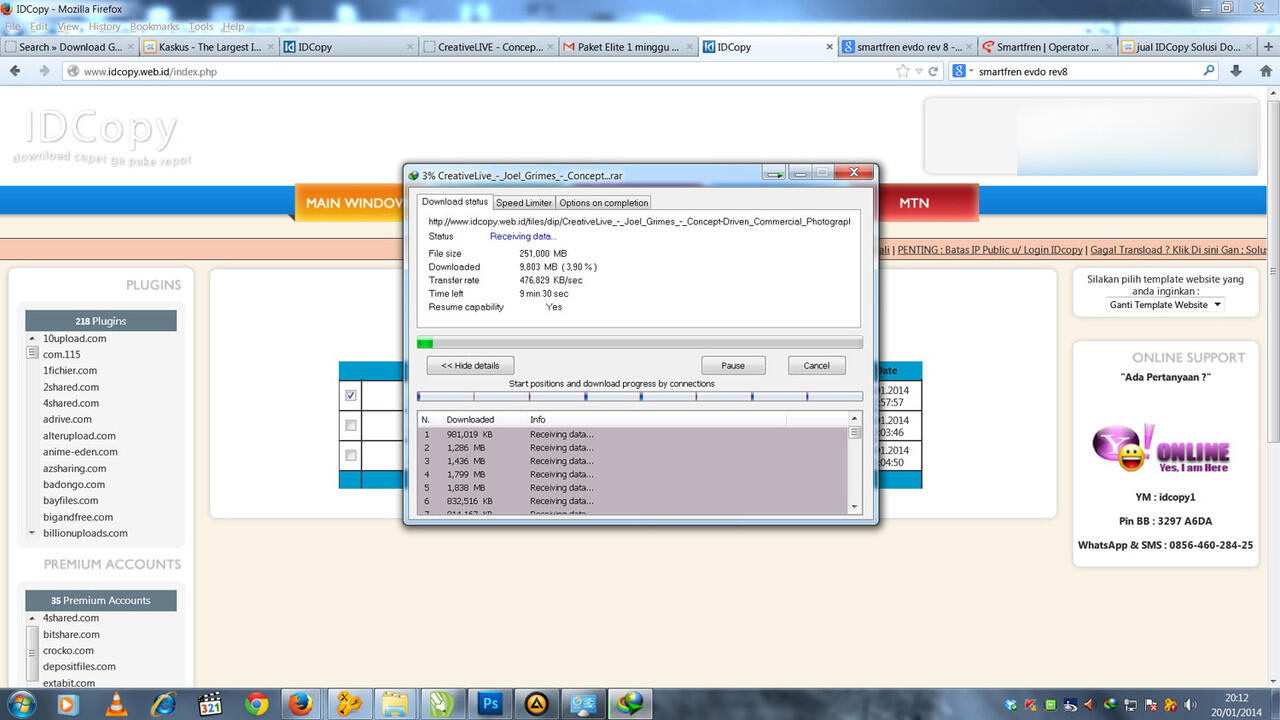Cancel the download
The width and height of the screenshot is (1280, 720).
(x=816, y=365)
